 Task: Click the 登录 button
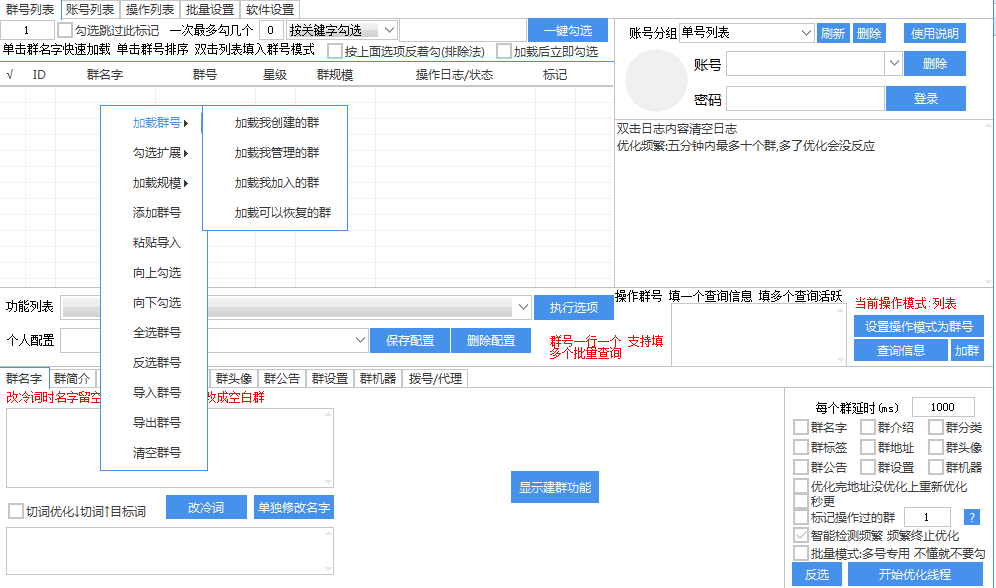[925, 98]
